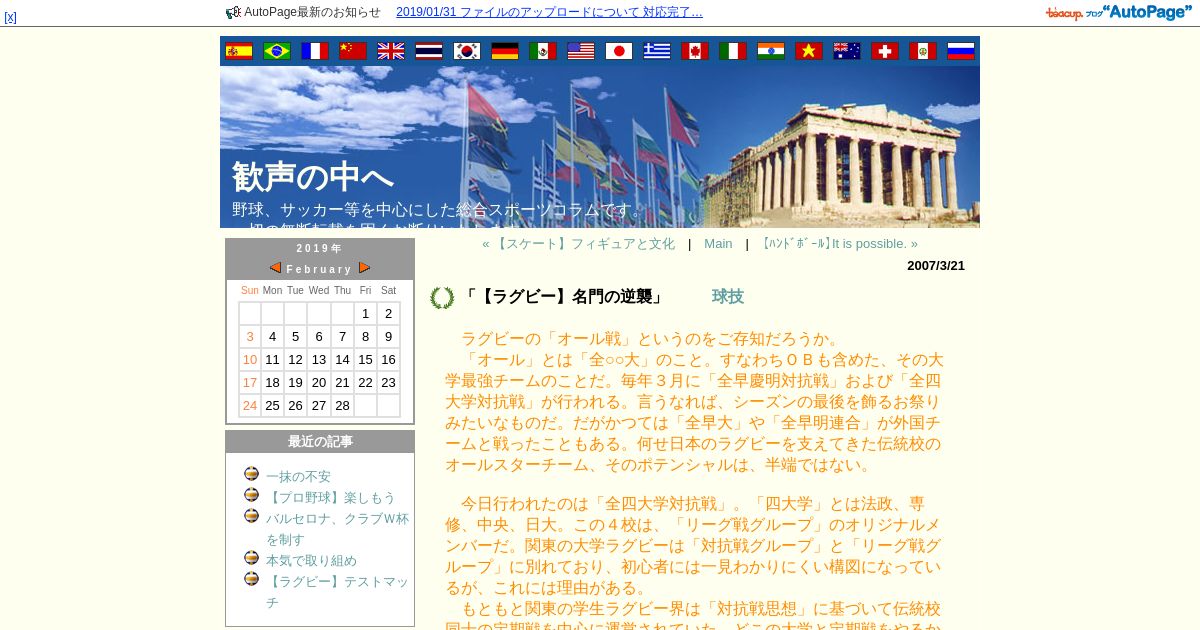Click the India flag icon
1200x630 pixels.
tap(771, 51)
